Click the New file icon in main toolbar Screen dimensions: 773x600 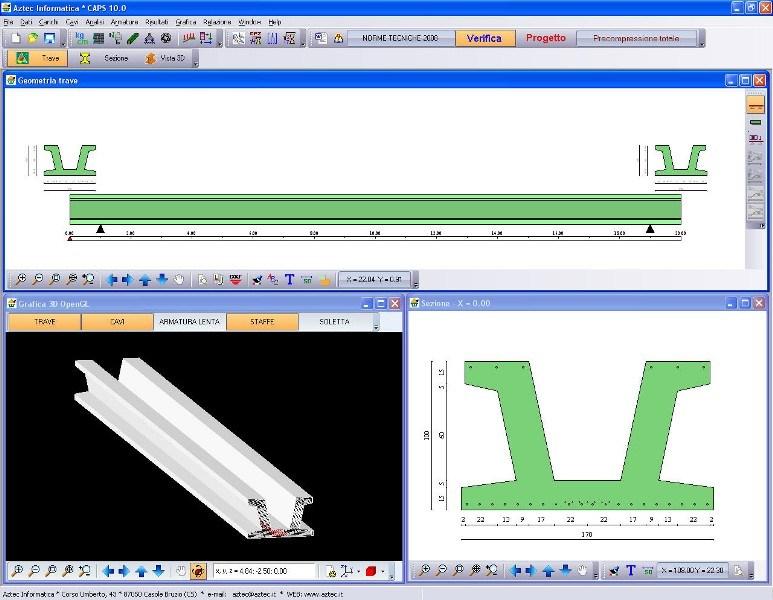(16, 39)
